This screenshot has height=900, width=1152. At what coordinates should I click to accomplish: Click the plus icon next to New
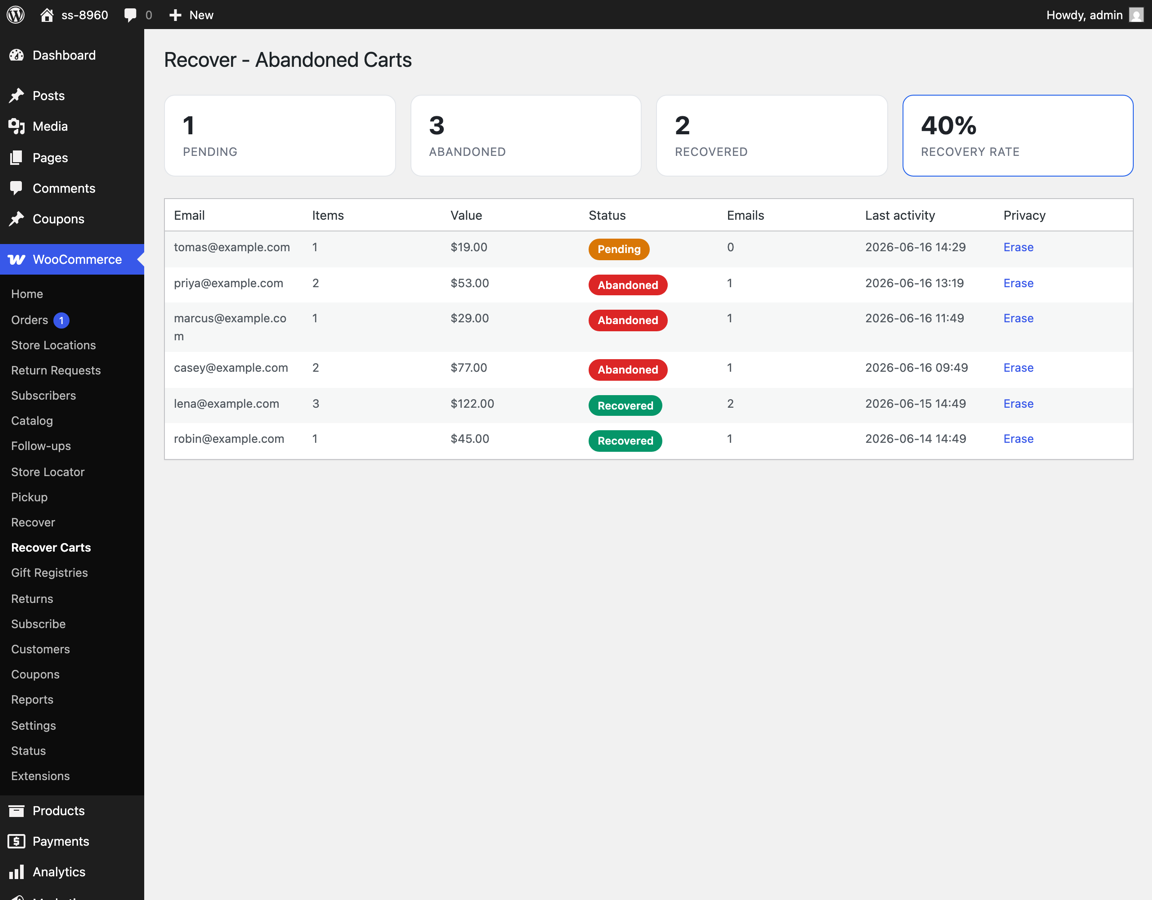(175, 15)
